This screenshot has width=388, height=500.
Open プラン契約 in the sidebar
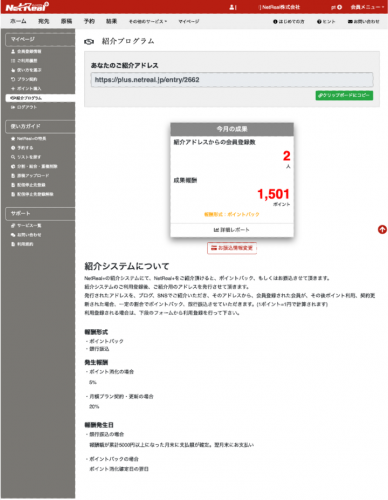24,79
